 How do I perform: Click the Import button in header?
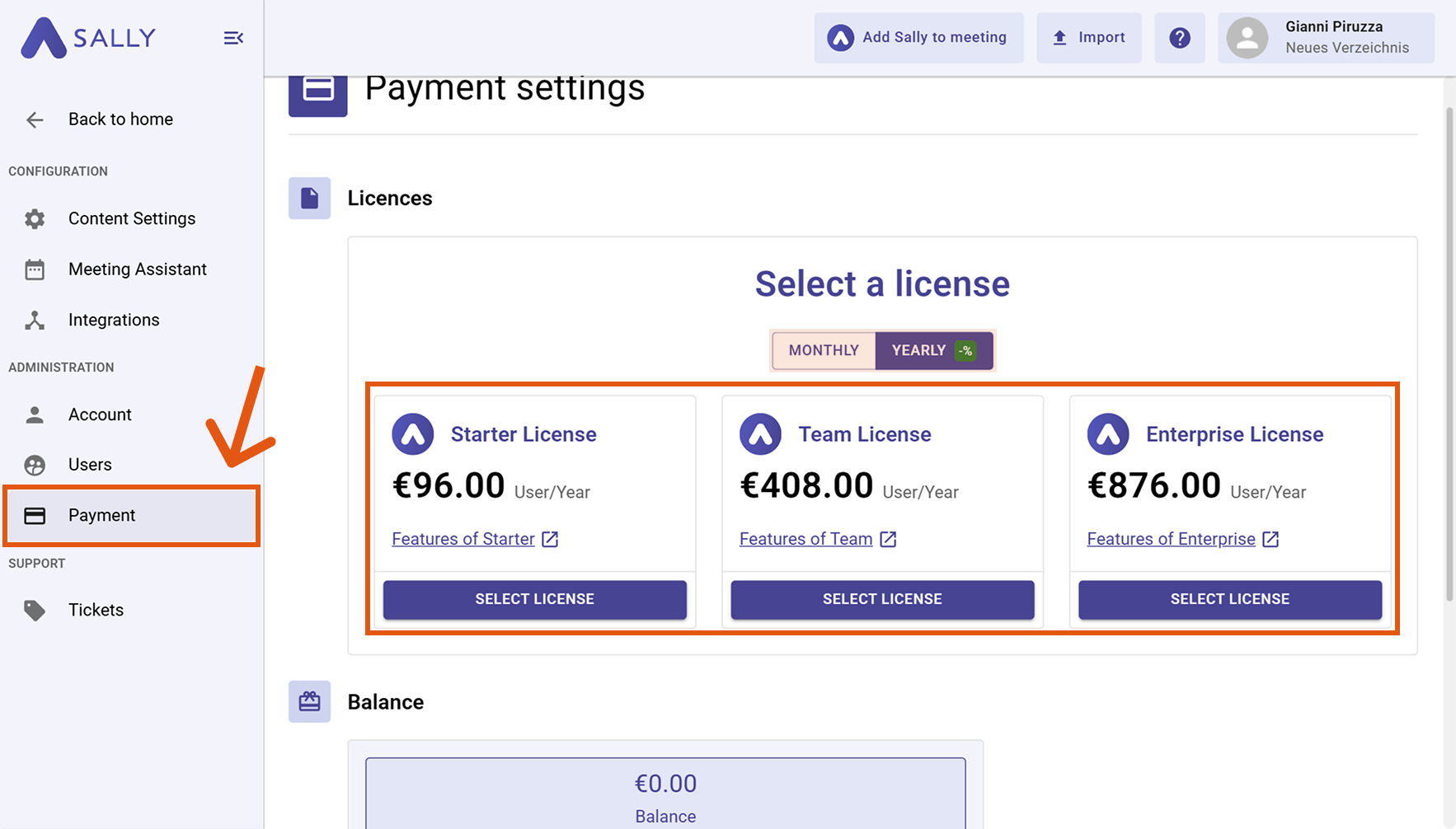[x=1088, y=38]
